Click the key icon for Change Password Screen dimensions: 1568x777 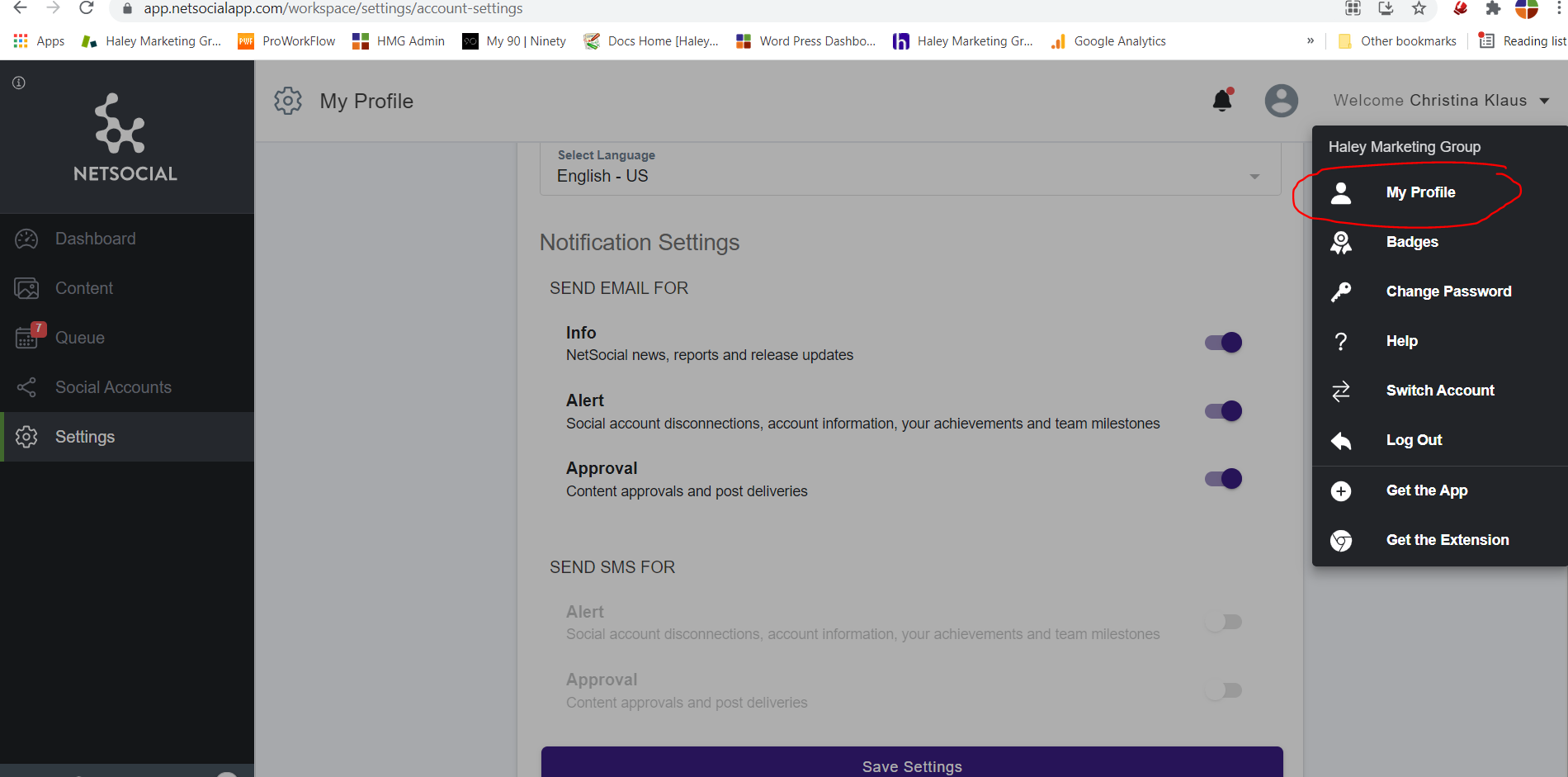tap(1341, 291)
